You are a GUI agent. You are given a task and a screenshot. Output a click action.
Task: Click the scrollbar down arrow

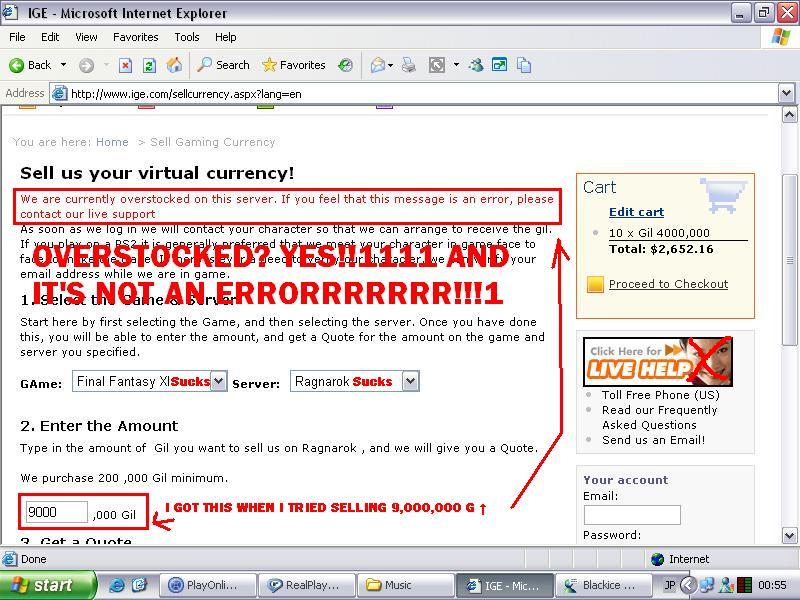coord(789,536)
